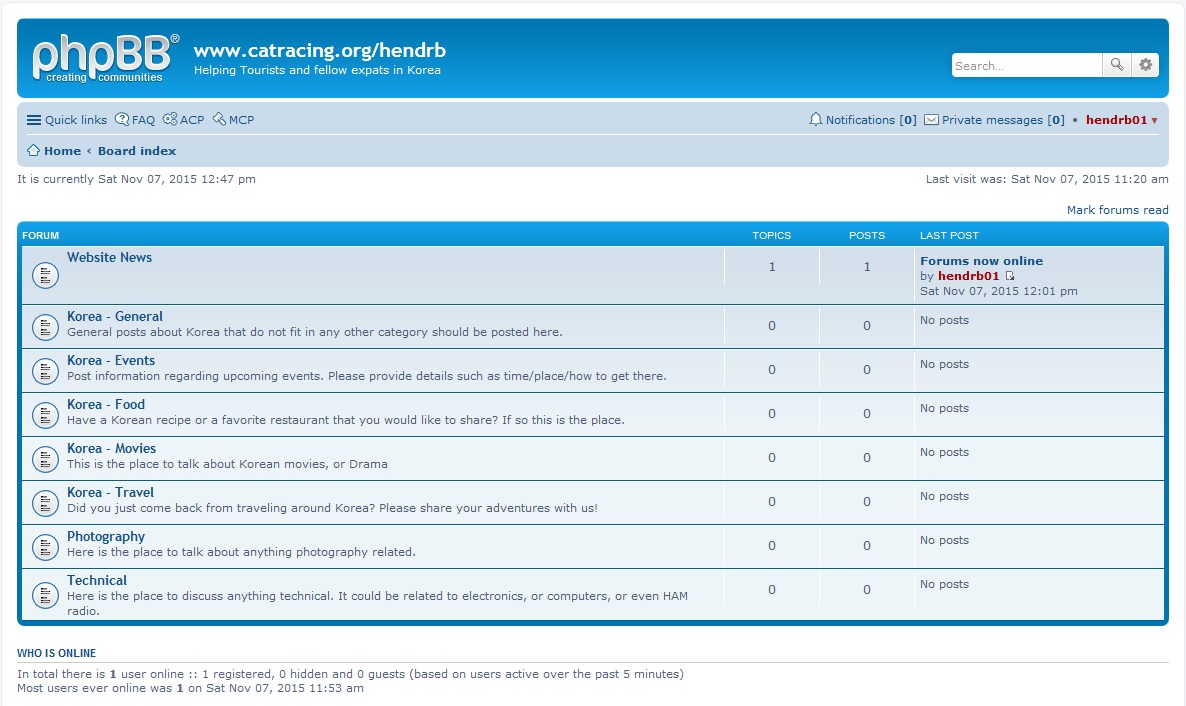Click the 'Sat Nov 07, 2015 12:01 pm' post time
The width and height of the screenshot is (1186, 706).
click(998, 291)
